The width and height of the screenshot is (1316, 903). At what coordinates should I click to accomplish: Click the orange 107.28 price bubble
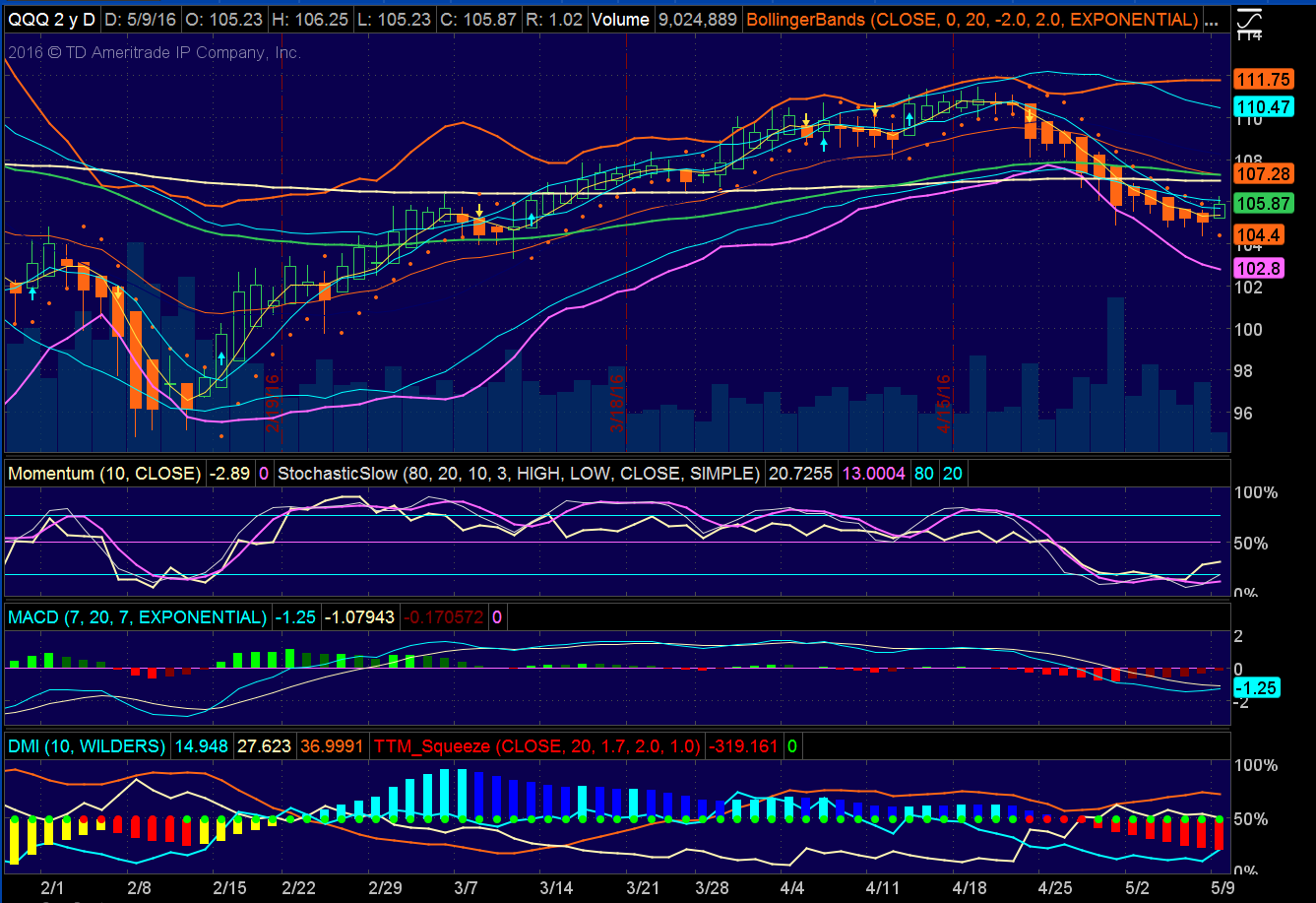[1264, 174]
